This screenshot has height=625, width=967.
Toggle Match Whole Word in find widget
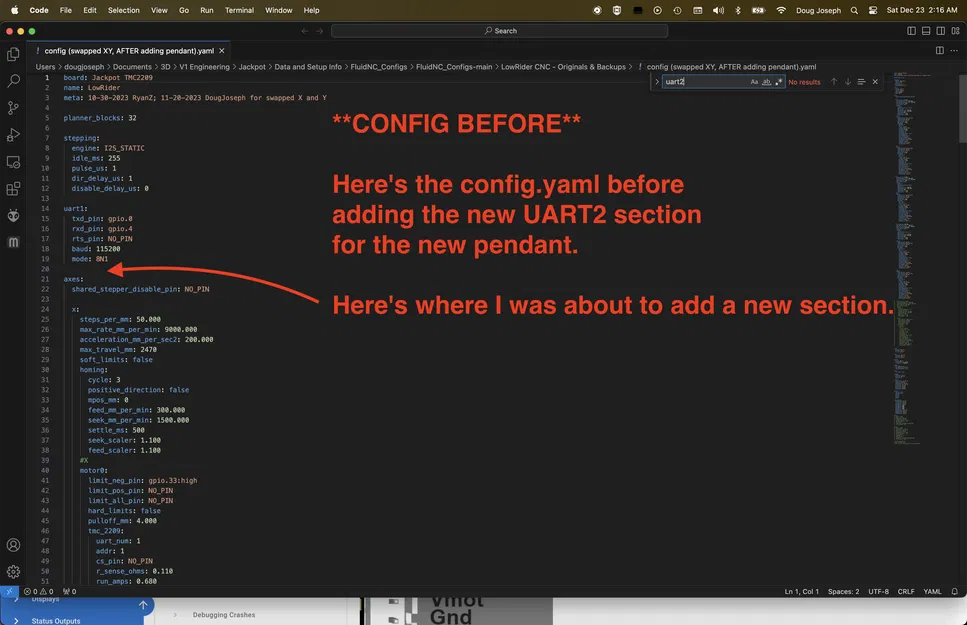click(x=766, y=81)
